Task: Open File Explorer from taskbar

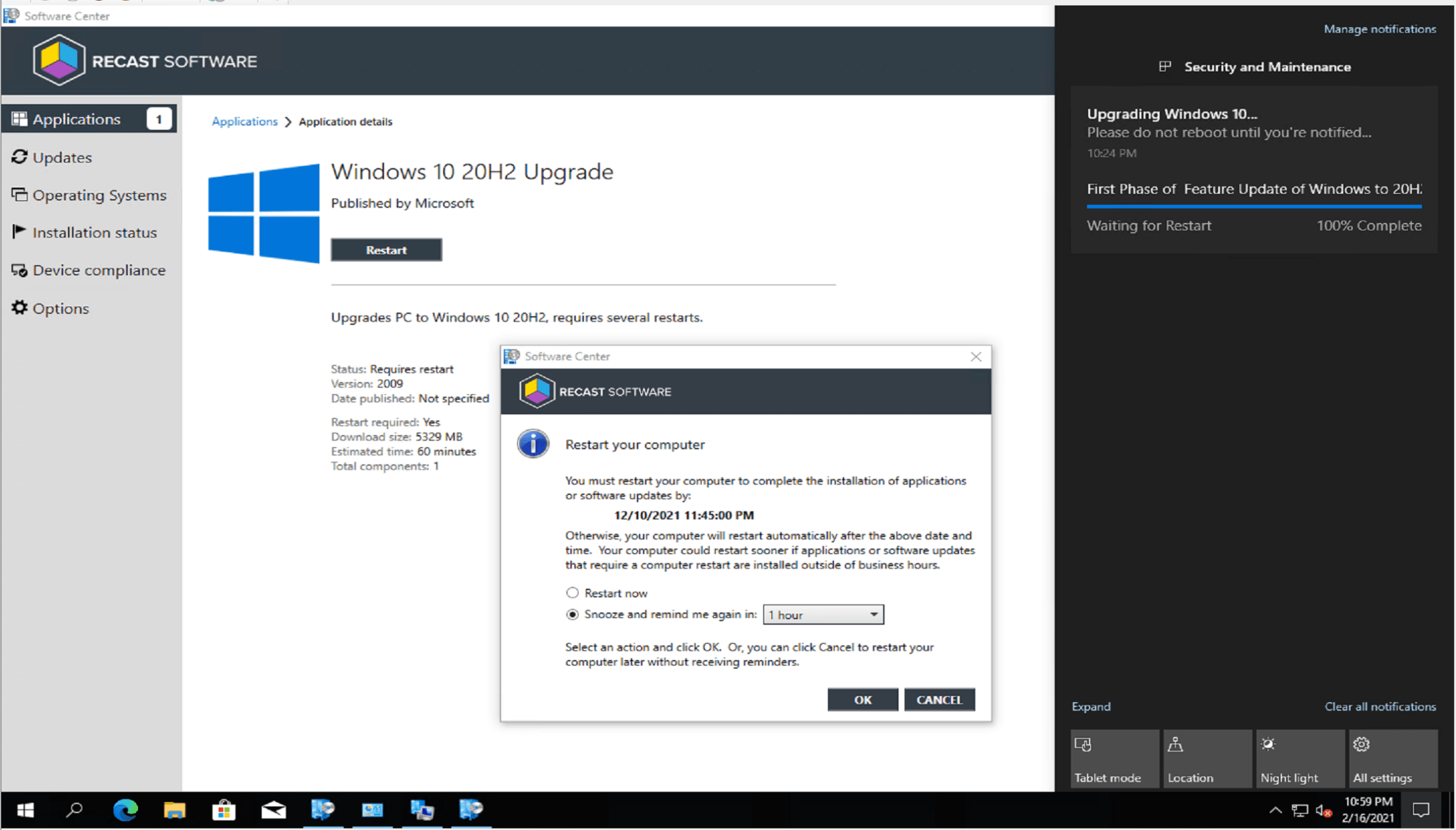Action: (x=175, y=810)
